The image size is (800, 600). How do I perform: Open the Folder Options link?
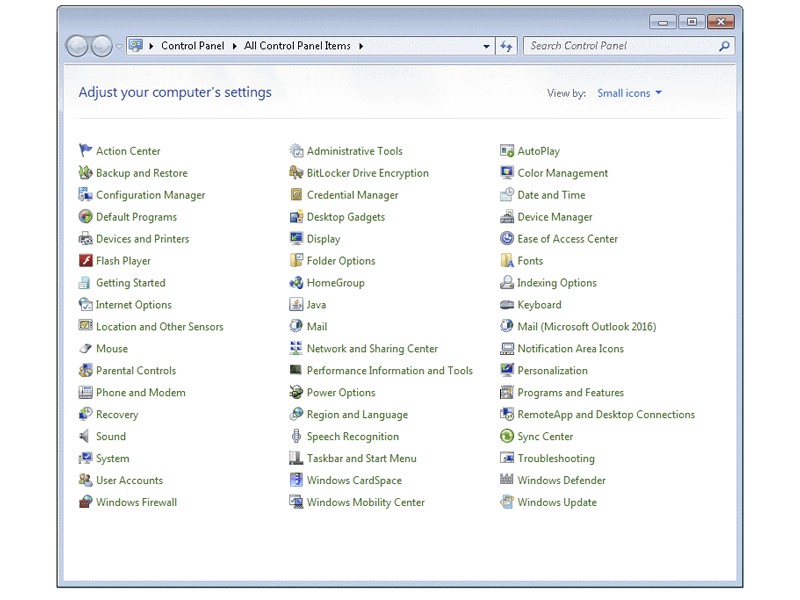click(341, 260)
